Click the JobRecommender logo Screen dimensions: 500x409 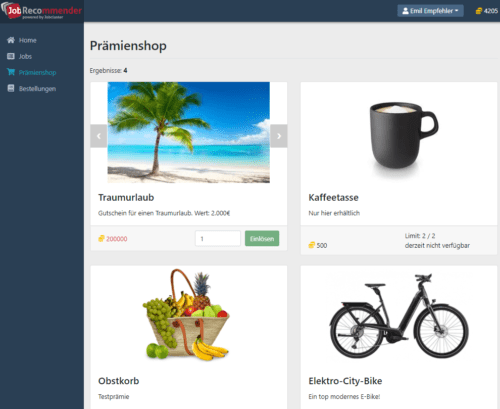click(41, 11)
